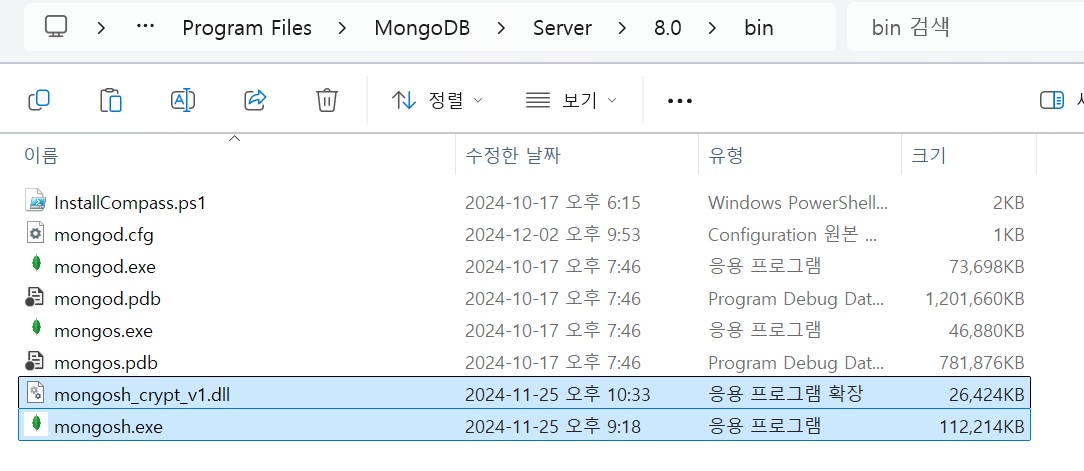Click the 46,880KB size cell
1084x471 pixels.
985,331
